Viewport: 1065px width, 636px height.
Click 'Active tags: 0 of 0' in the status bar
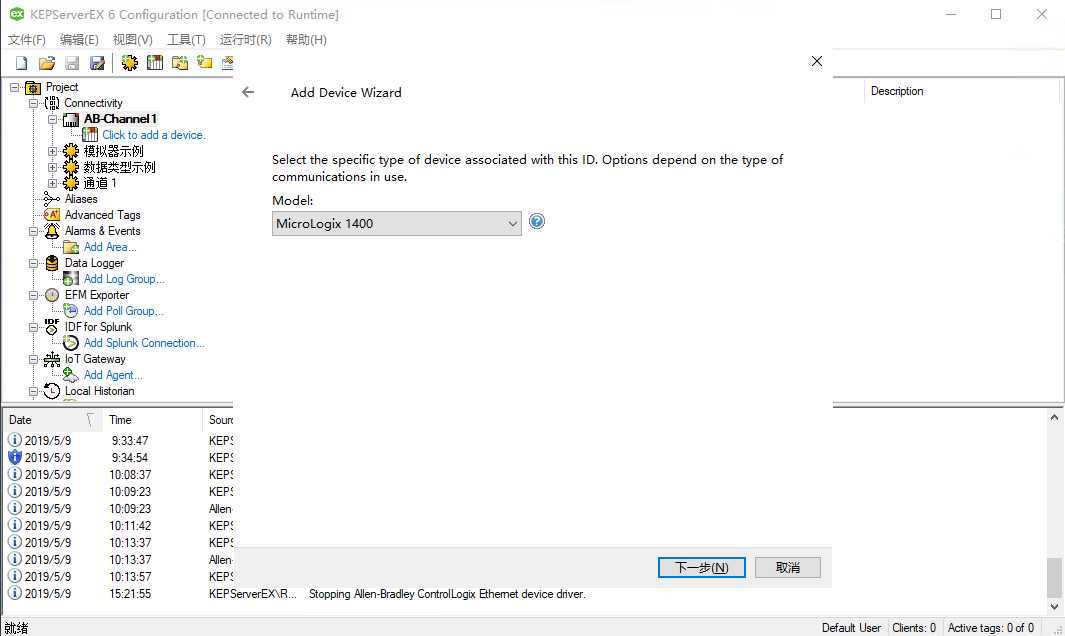(x=991, y=628)
